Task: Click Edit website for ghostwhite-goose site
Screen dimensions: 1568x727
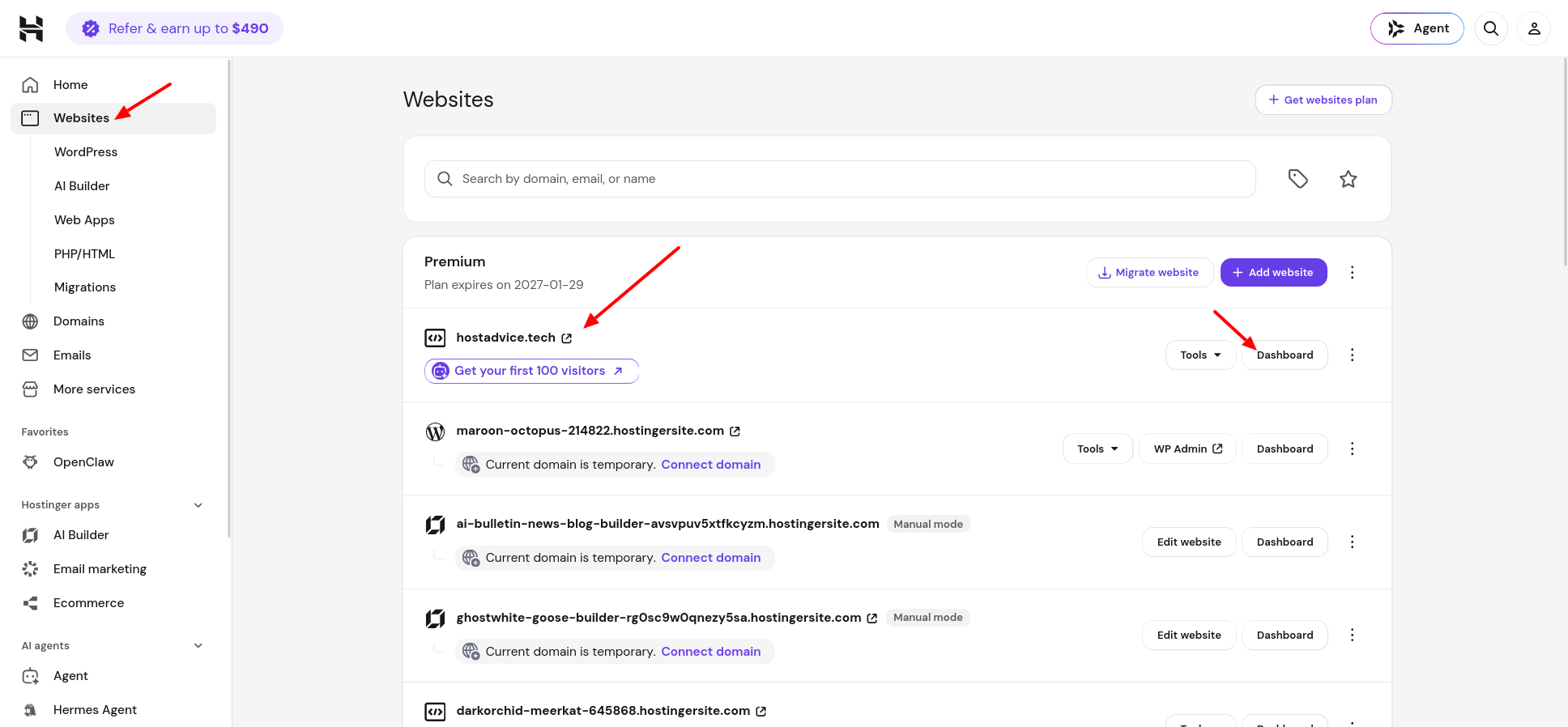Action: point(1189,635)
